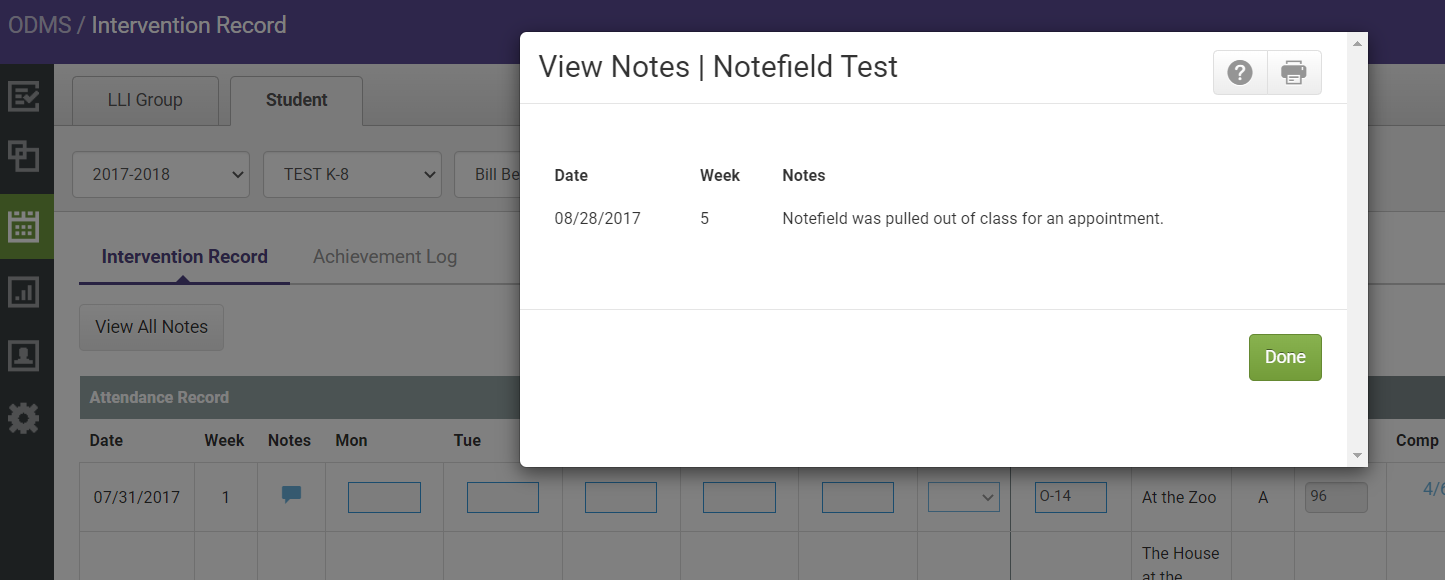Click the View All Notes button
Viewport: 1445px width, 580px height.
click(x=151, y=327)
